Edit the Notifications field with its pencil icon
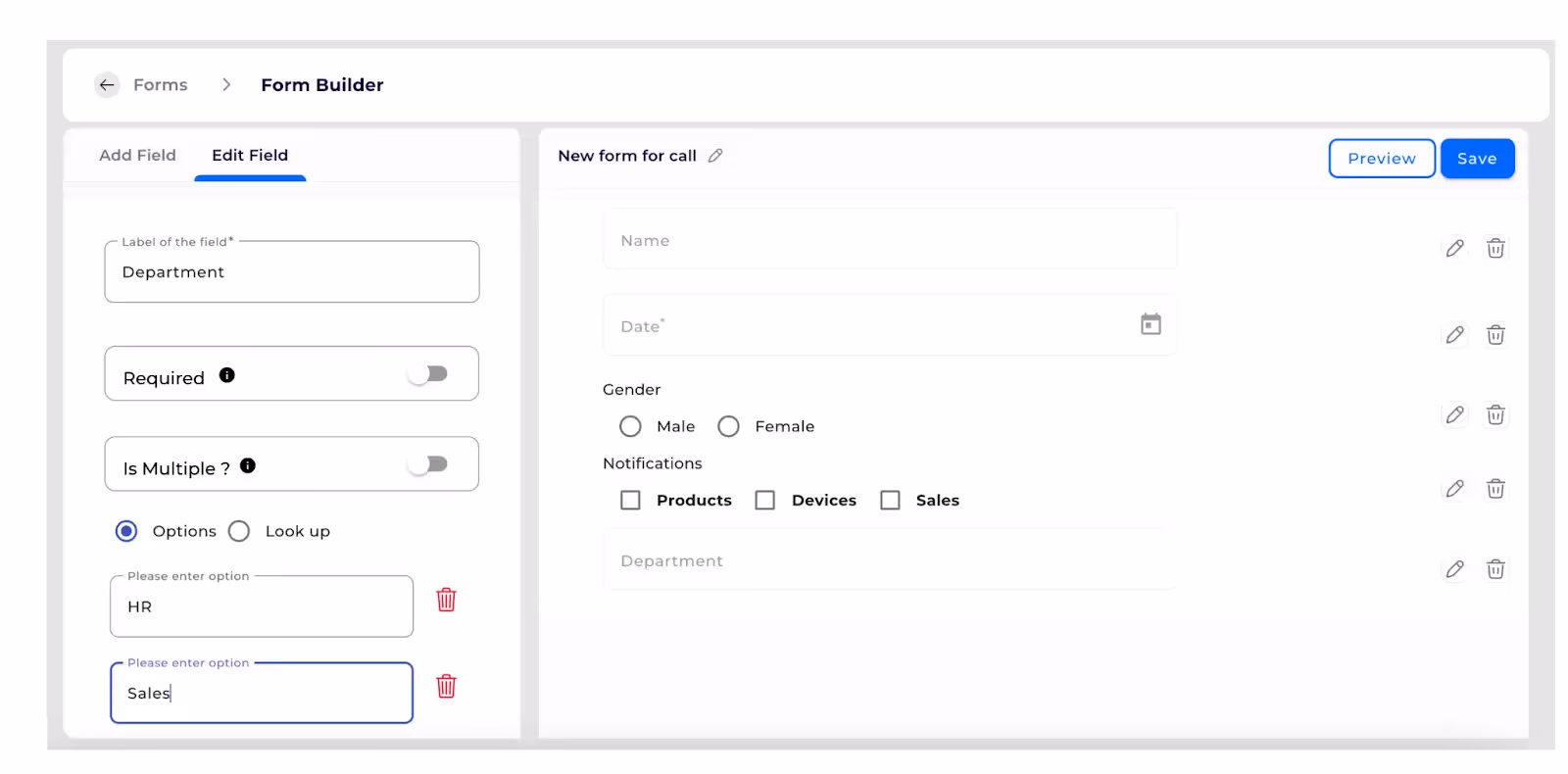 click(1455, 489)
